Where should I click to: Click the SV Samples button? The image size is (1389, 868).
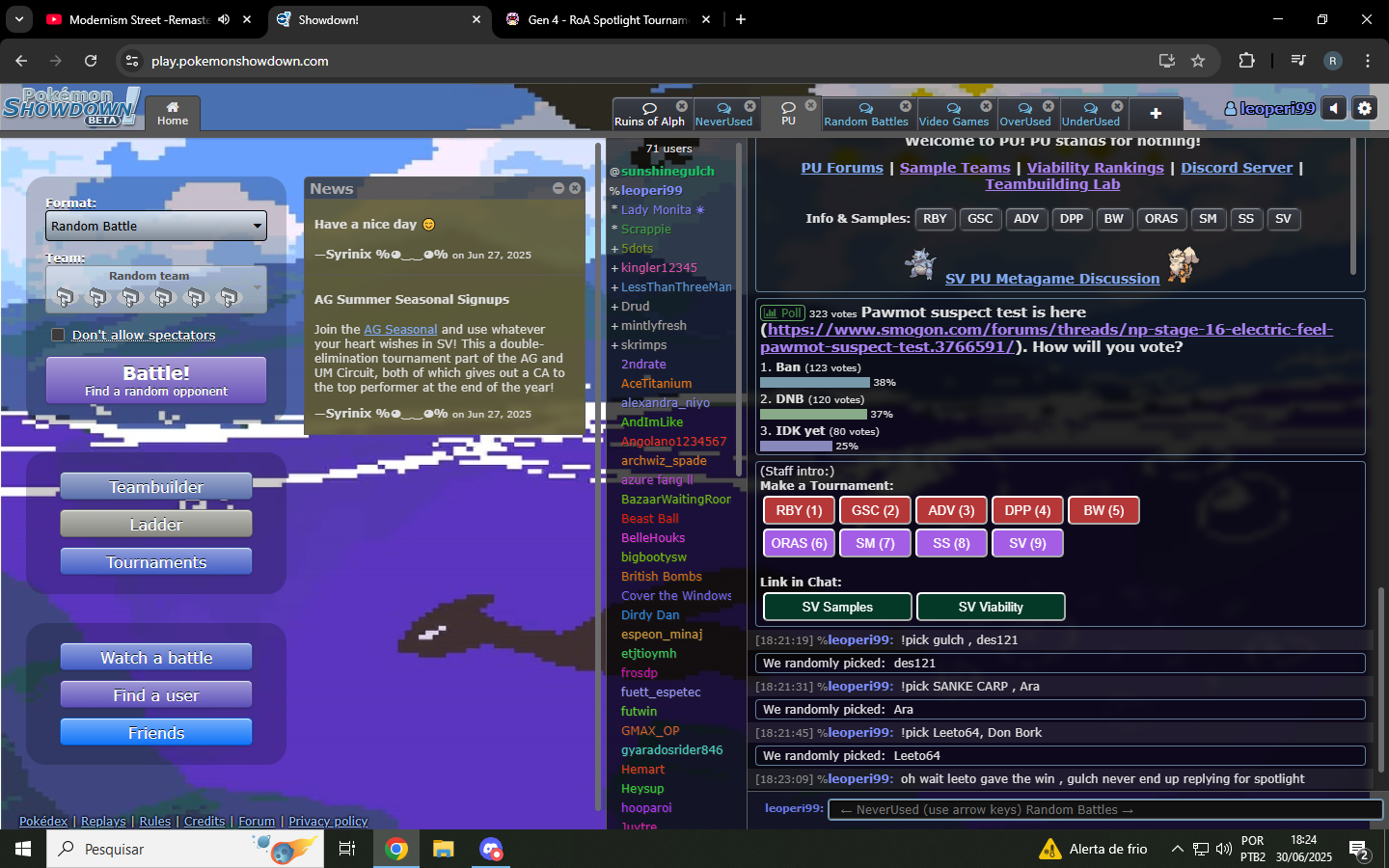[837, 607]
